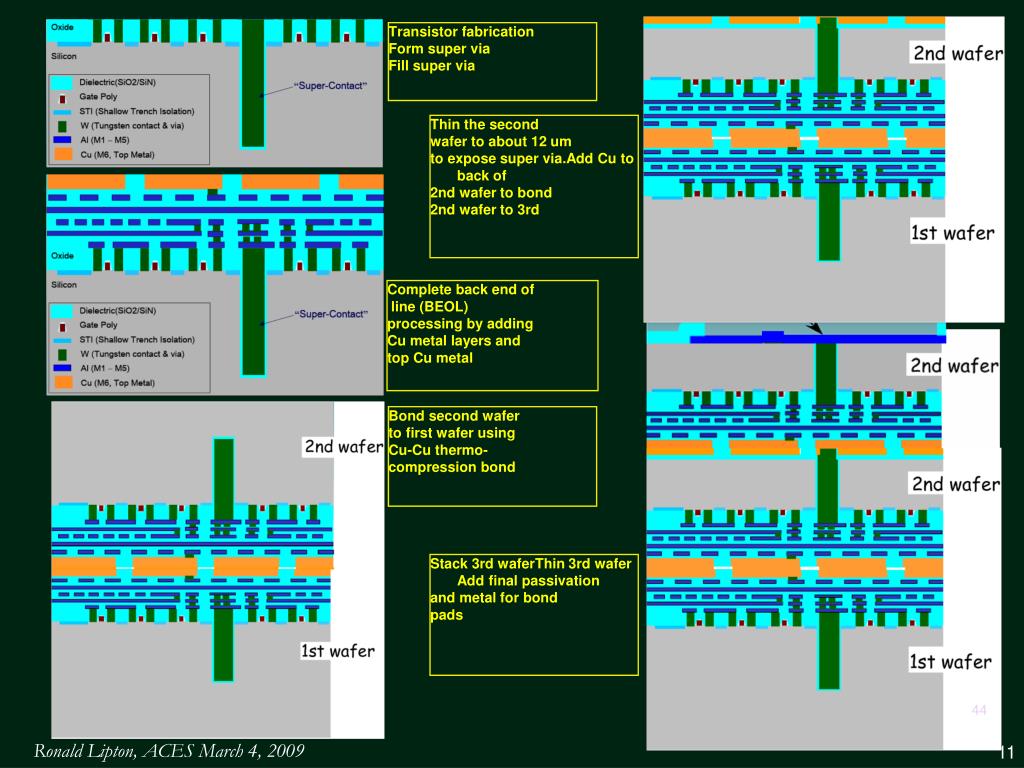Click blue Al swatch in first diagram legend
This screenshot has height=768, width=1024.
point(63,140)
